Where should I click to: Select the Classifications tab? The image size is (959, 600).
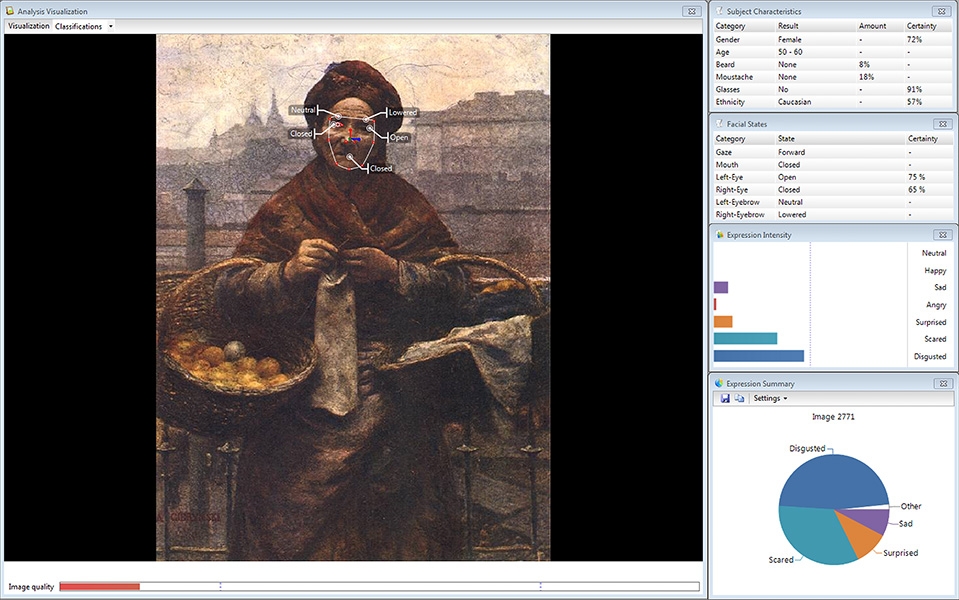coord(78,26)
